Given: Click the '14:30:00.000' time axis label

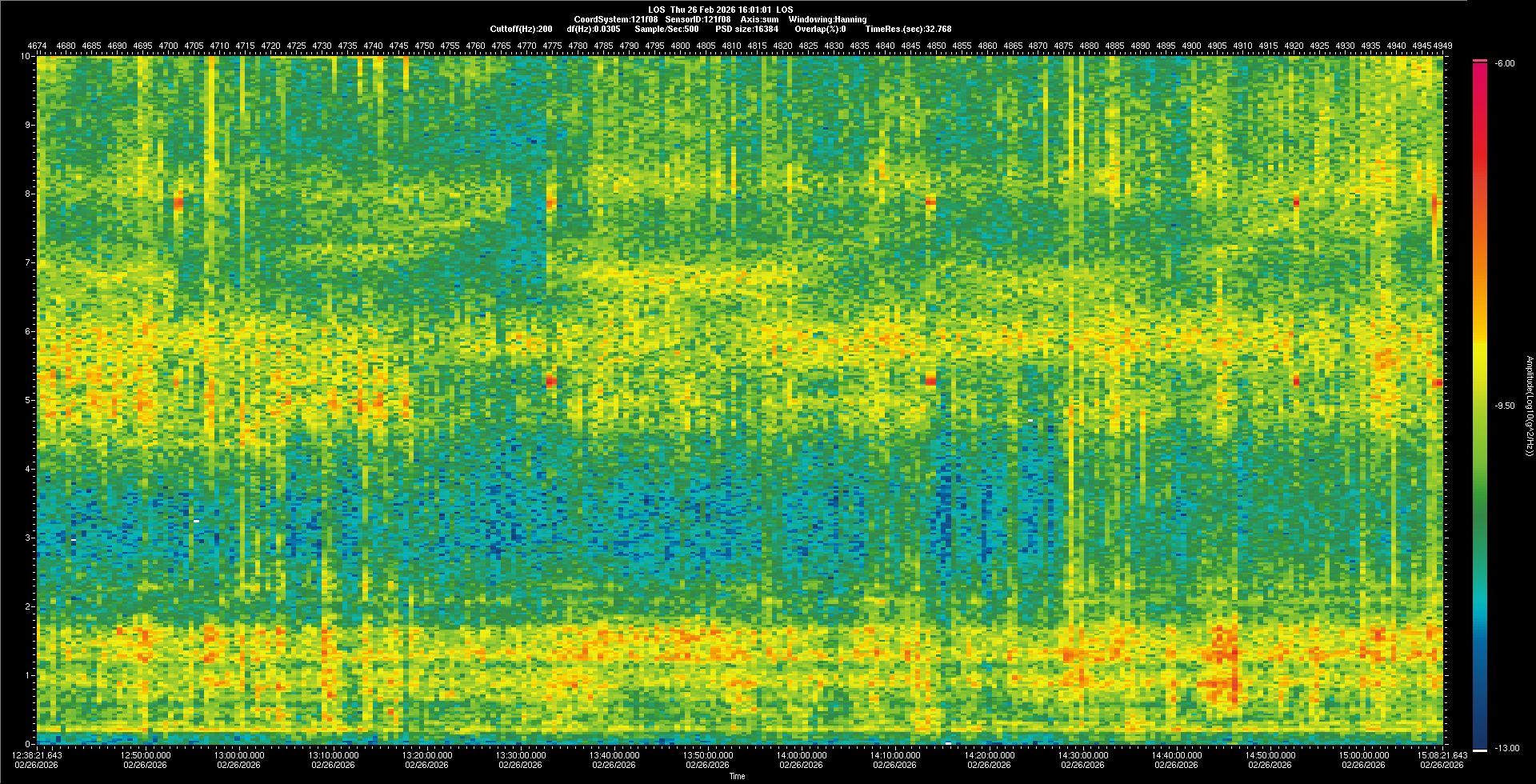Looking at the screenshot, I should pos(1082,754).
